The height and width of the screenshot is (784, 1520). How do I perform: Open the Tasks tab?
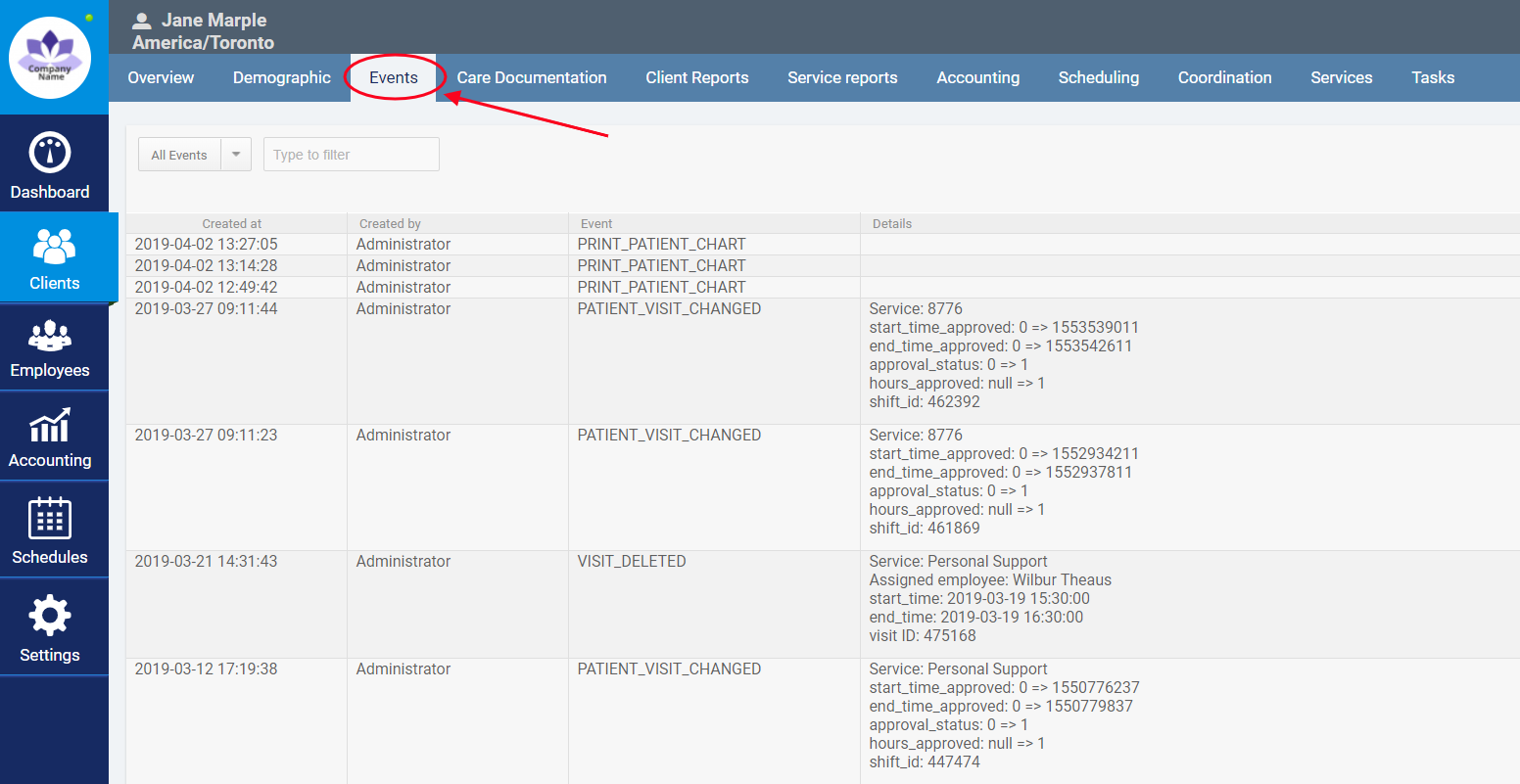1433,77
